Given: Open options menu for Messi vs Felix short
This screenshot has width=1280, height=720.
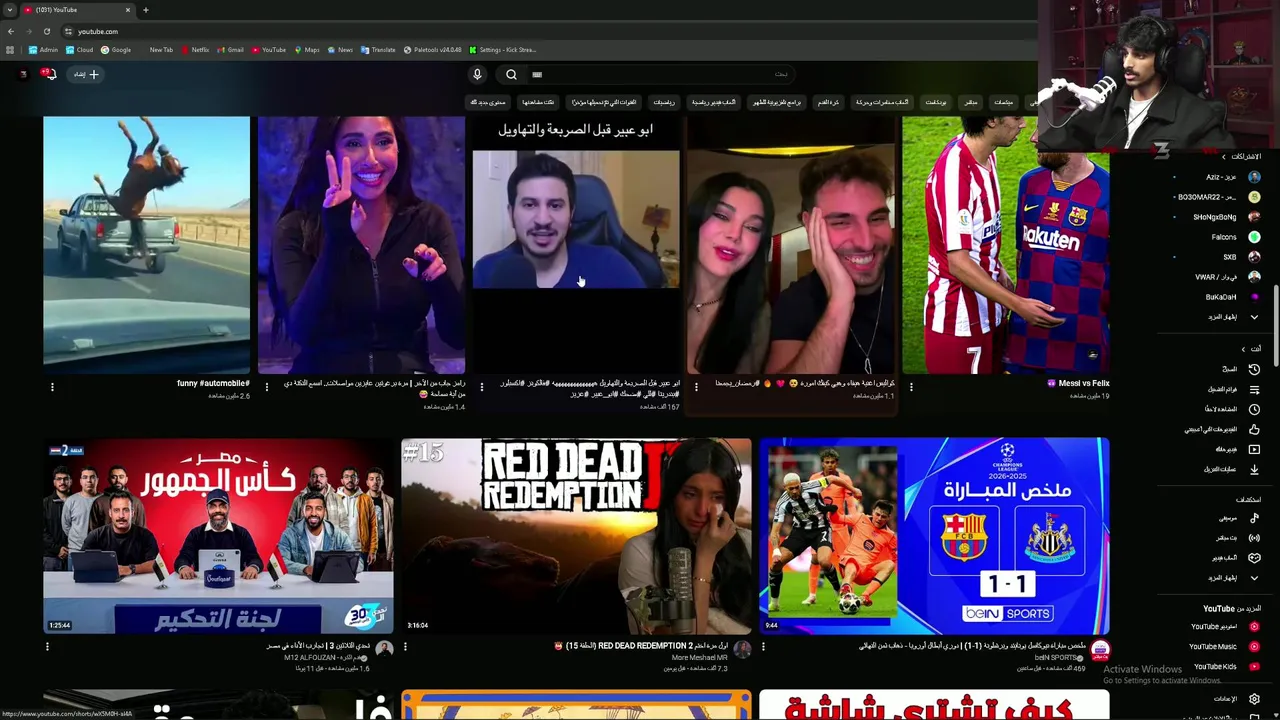Looking at the screenshot, I should tap(911, 386).
